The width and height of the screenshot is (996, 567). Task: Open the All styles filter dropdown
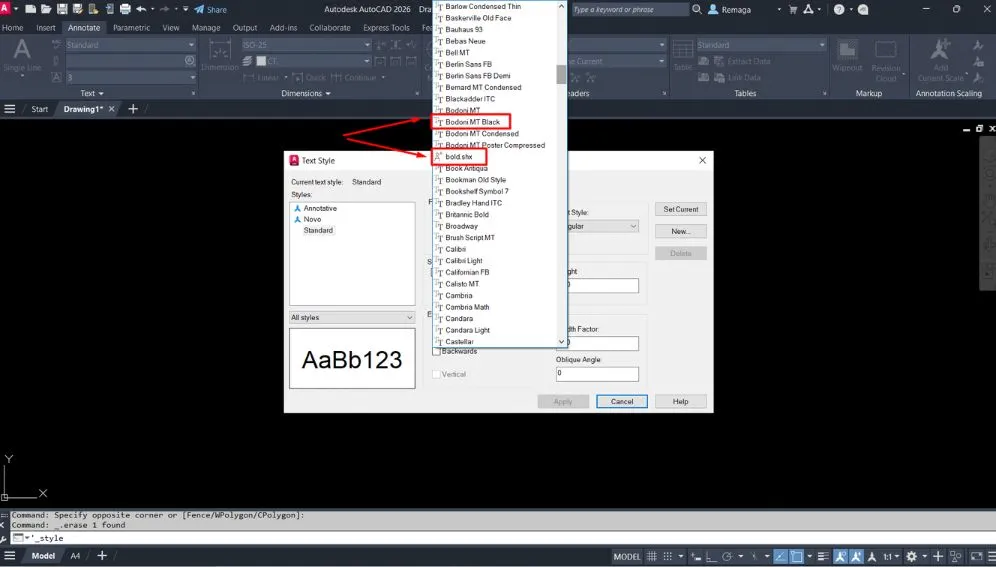[x=352, y=317]
